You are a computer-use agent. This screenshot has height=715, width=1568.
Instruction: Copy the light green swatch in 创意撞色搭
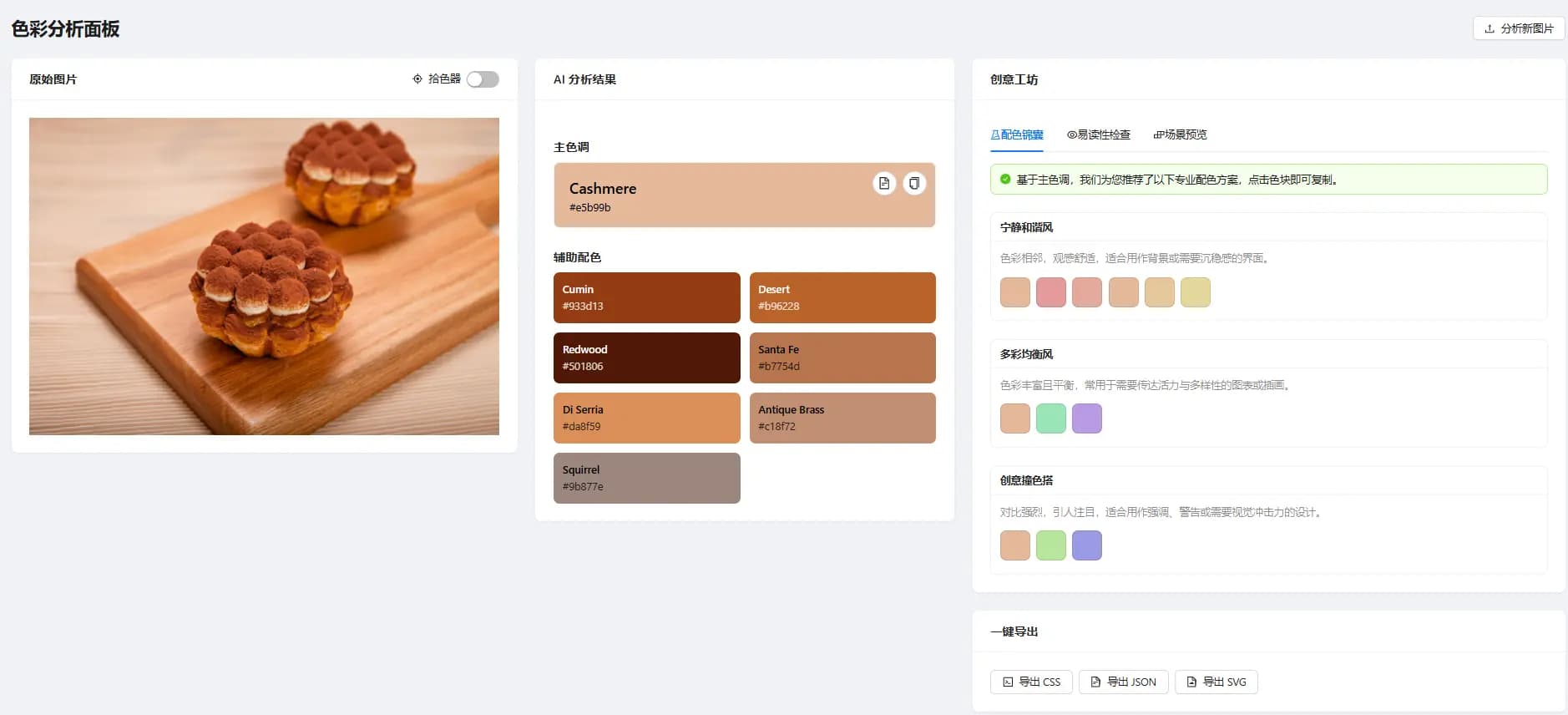(x=1051, y=545)
